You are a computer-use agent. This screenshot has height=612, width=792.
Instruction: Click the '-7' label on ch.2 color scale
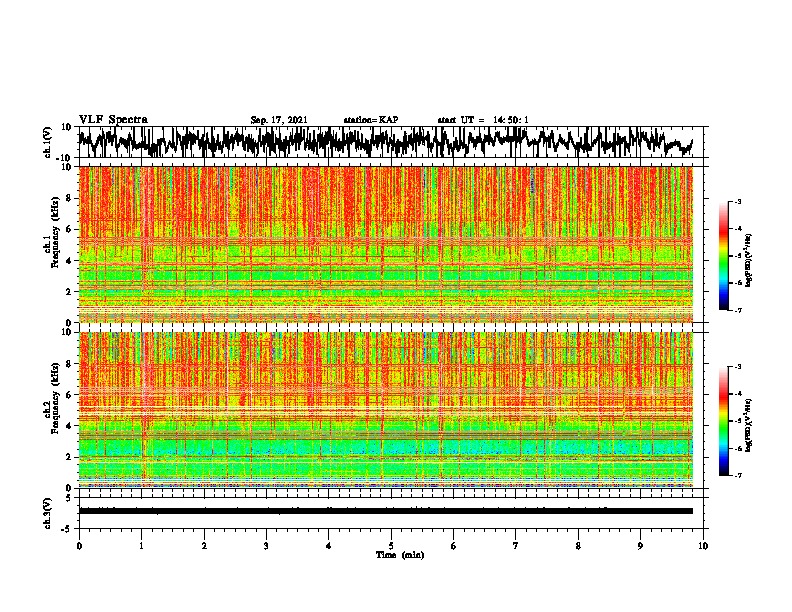[738, 475]
